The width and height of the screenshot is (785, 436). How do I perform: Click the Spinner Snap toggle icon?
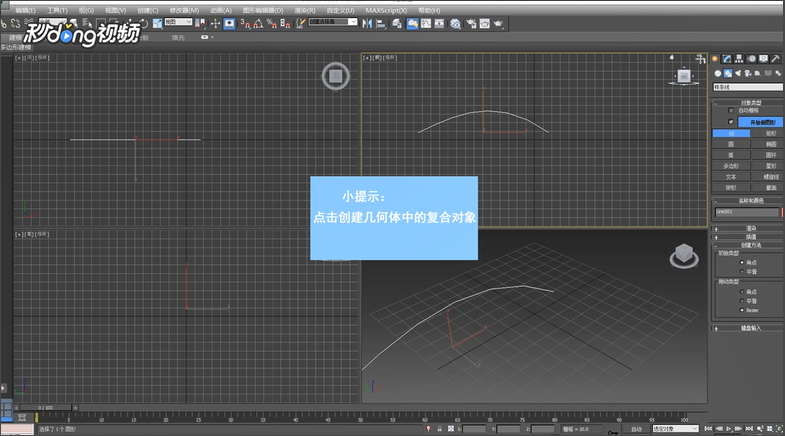pyautogui.click(x=285, y=23)
